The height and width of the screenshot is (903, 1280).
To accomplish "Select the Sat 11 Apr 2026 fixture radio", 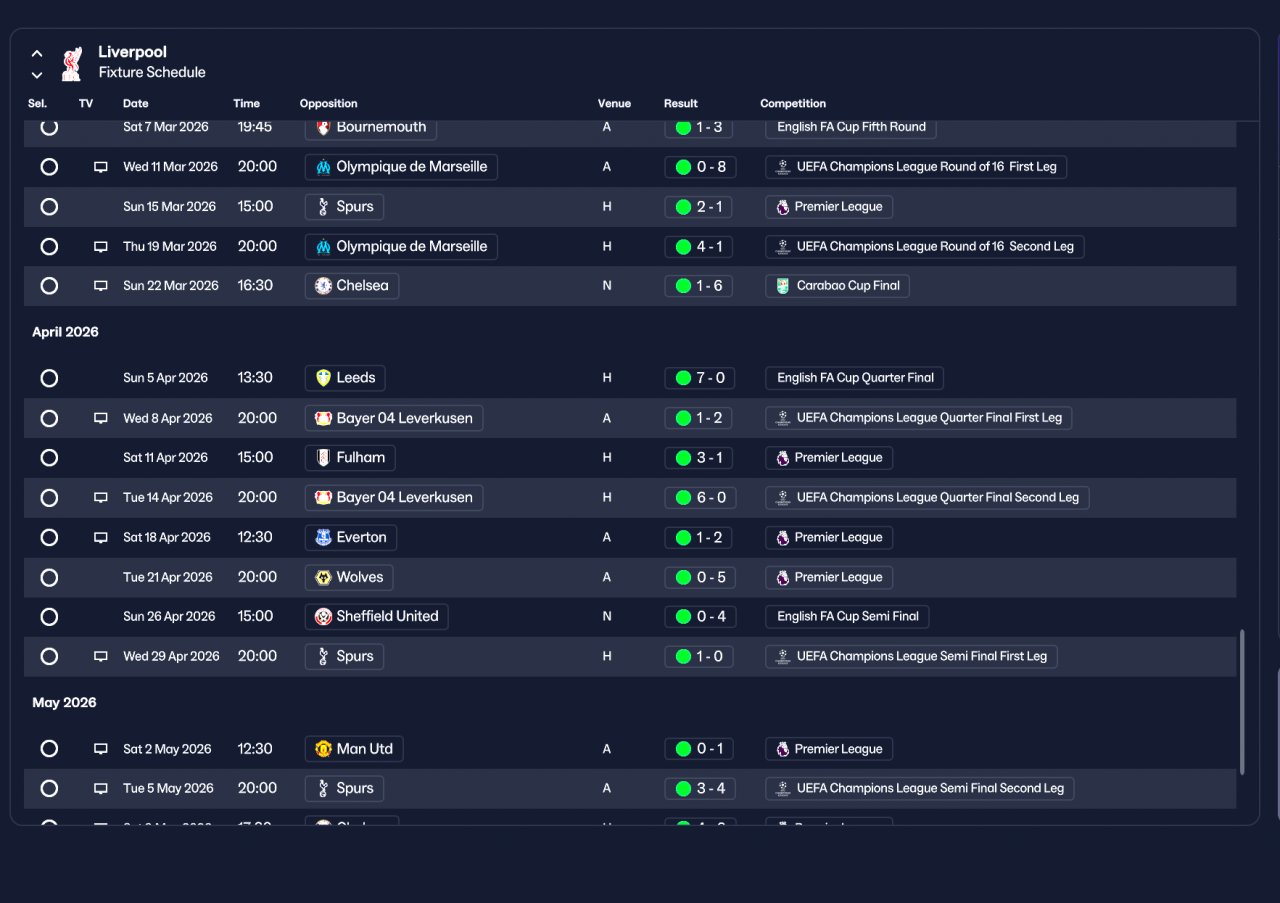I will tap(49, 458).
